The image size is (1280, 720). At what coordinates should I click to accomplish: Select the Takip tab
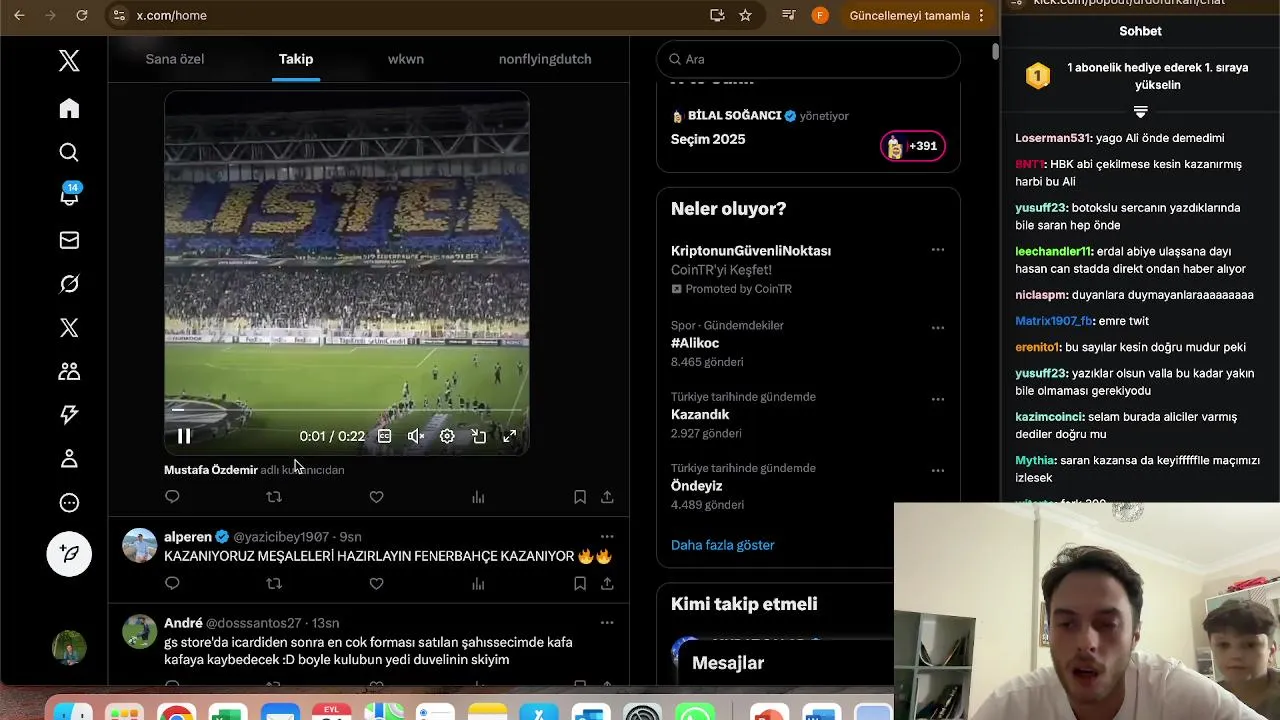pyautogui.click(x=296, y=59)
